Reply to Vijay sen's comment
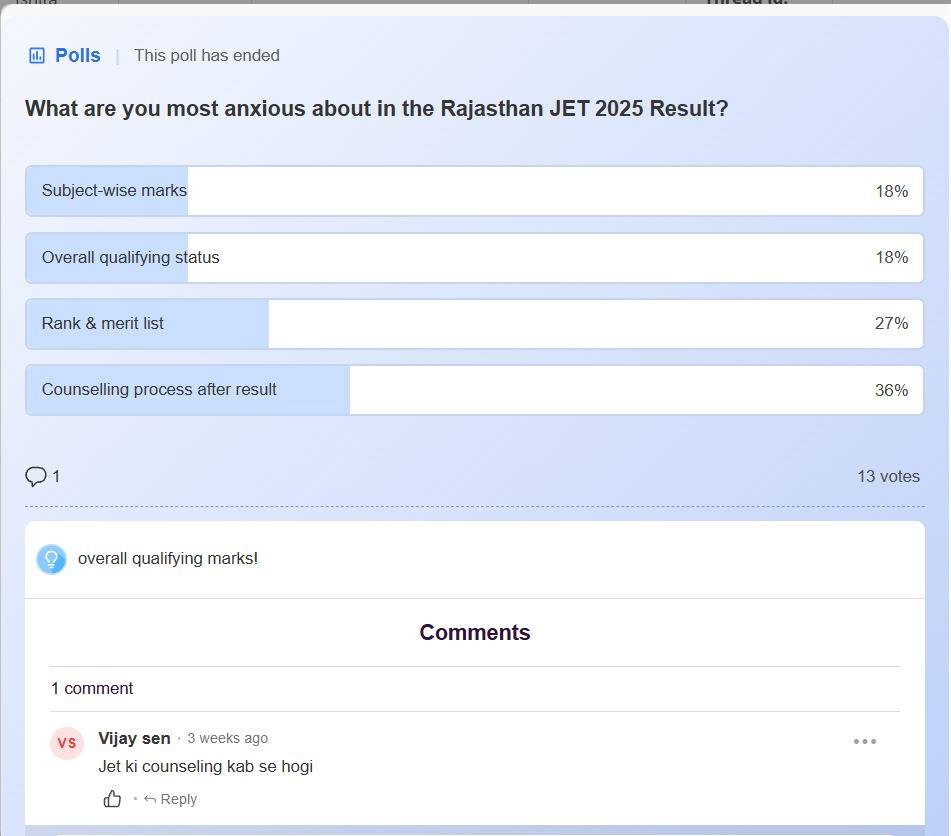The height and width of the screenshot is (836, 951). coord(171,799)
